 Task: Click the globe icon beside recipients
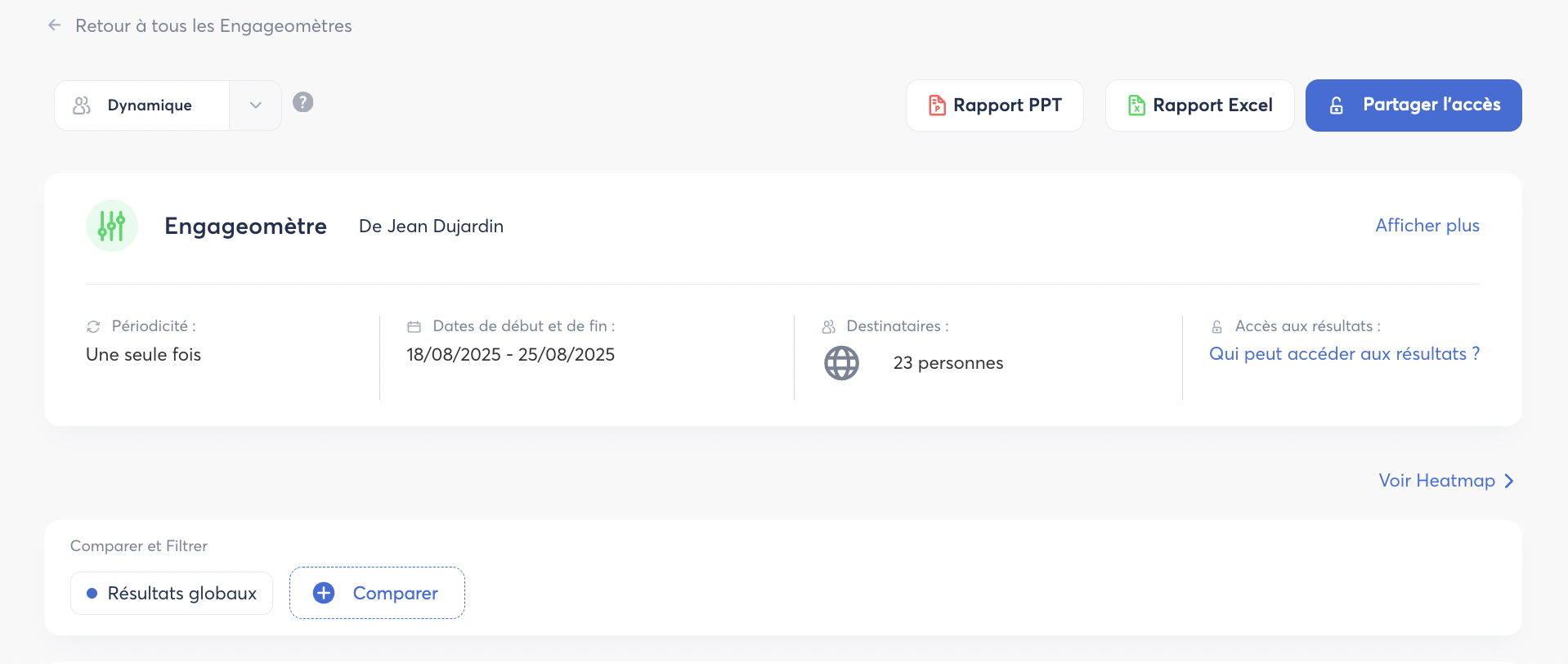tap(841, 363)
